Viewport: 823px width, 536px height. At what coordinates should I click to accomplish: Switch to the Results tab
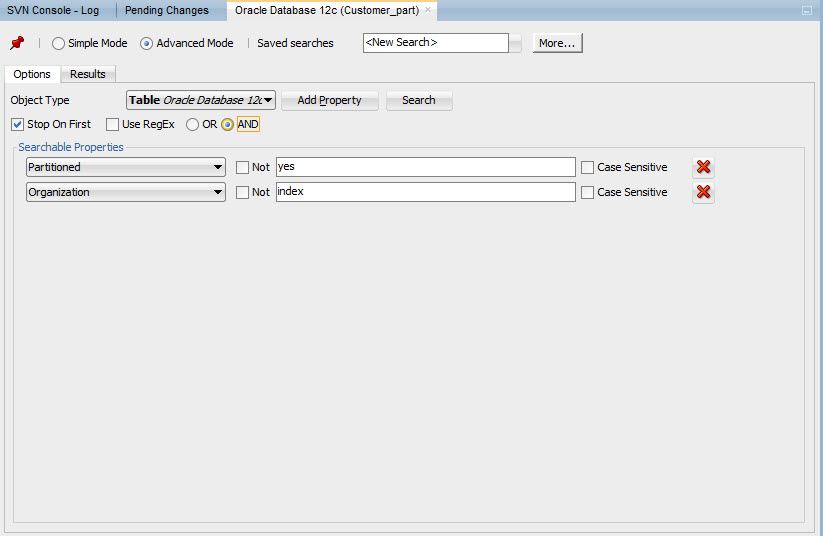pos(88,74)
